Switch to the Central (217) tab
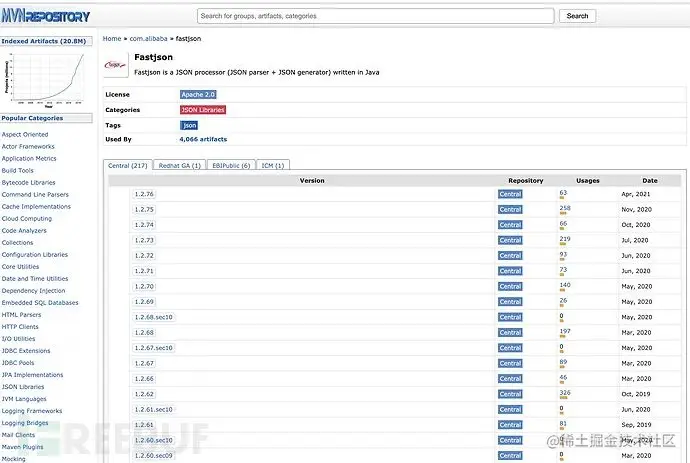 click(x=128, y=165)
